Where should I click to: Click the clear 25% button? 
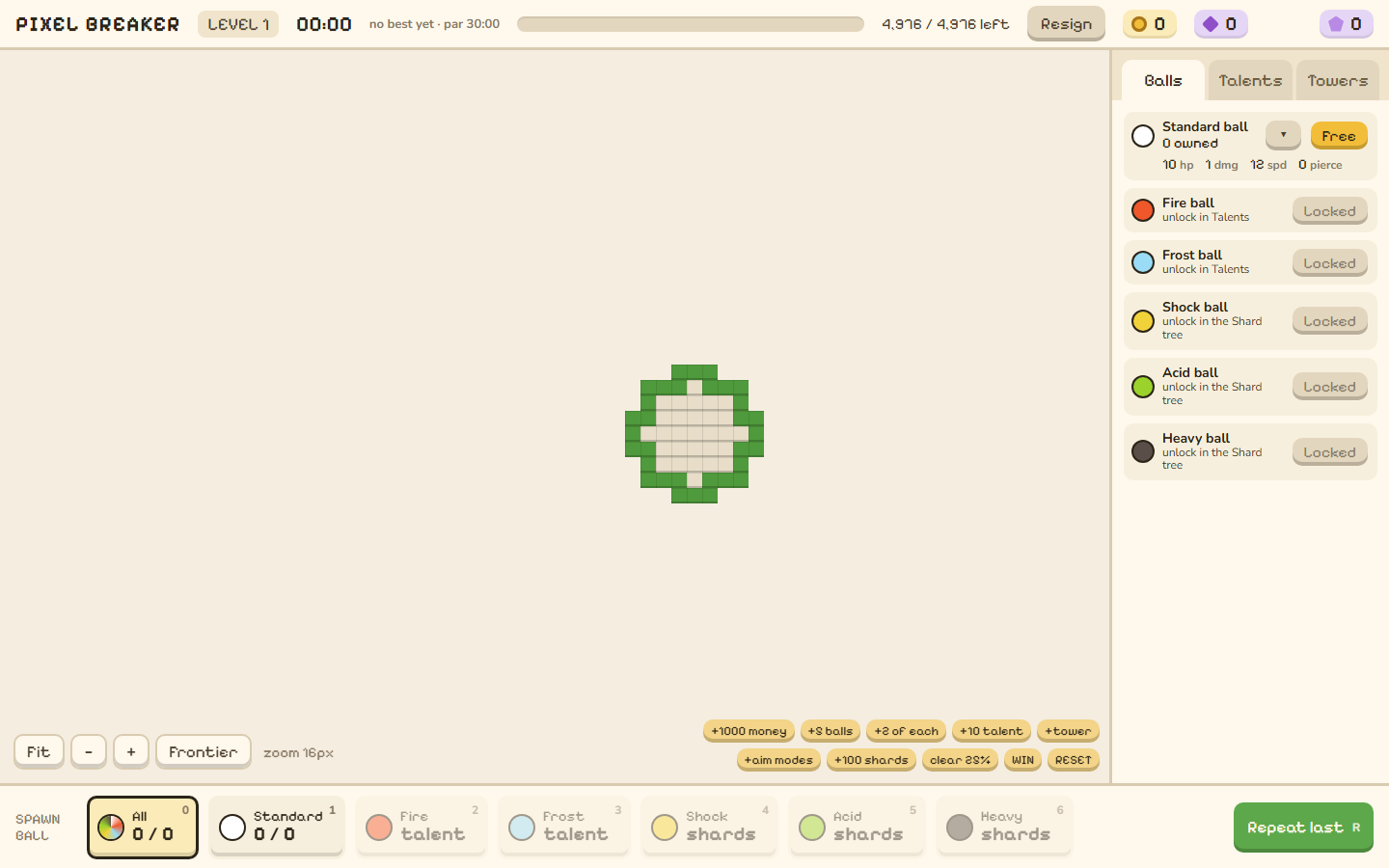(960, 760)
